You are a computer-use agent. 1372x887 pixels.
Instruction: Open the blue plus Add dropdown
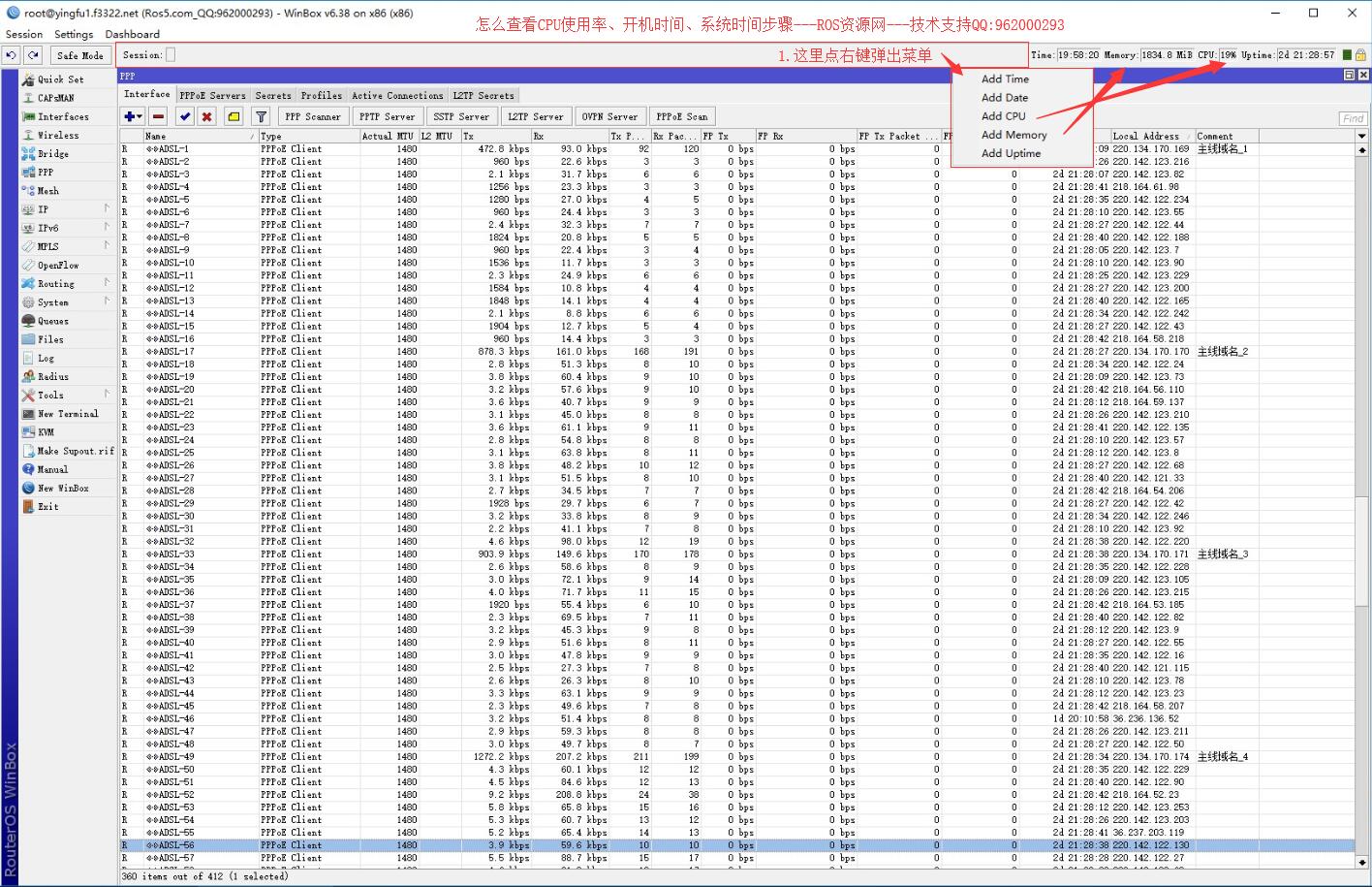point(133,116)
